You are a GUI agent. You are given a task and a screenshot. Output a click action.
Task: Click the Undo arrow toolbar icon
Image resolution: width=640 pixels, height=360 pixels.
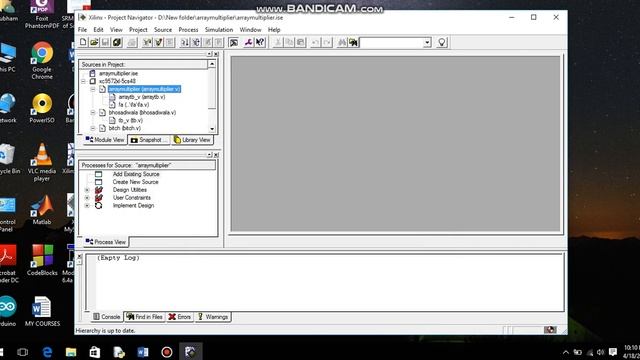[x=315, y=42]
